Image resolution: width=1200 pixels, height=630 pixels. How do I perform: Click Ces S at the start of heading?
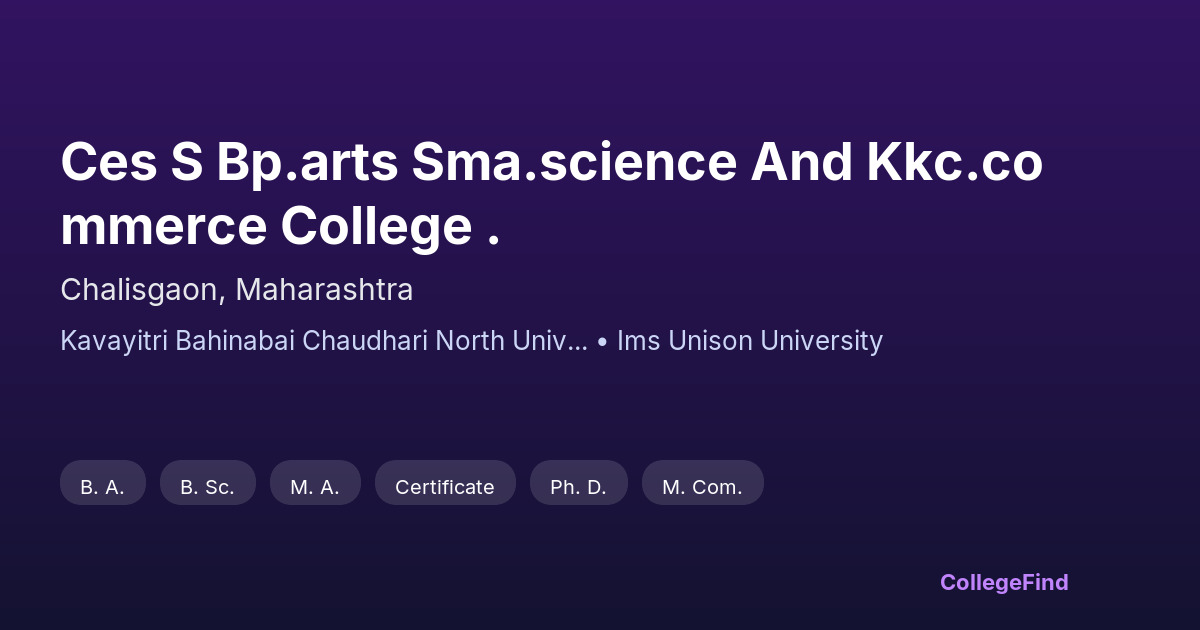[x=131, y=163]
